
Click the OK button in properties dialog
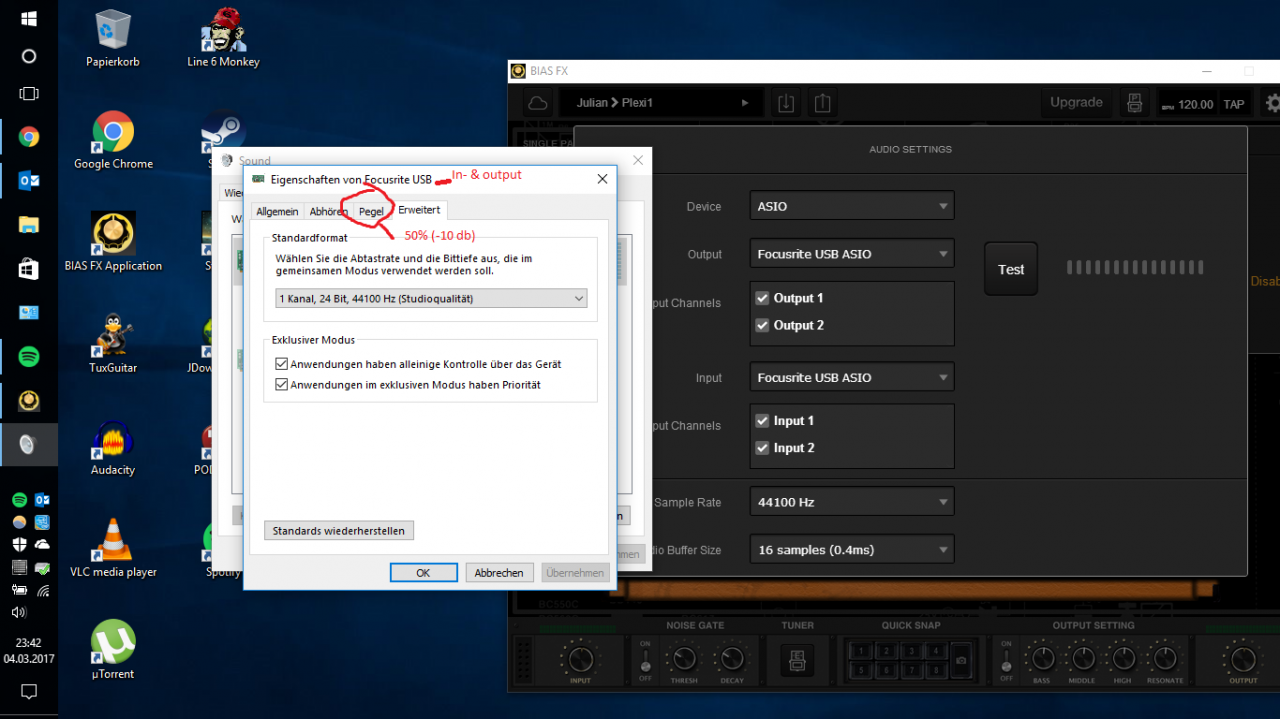pos(423,573)
